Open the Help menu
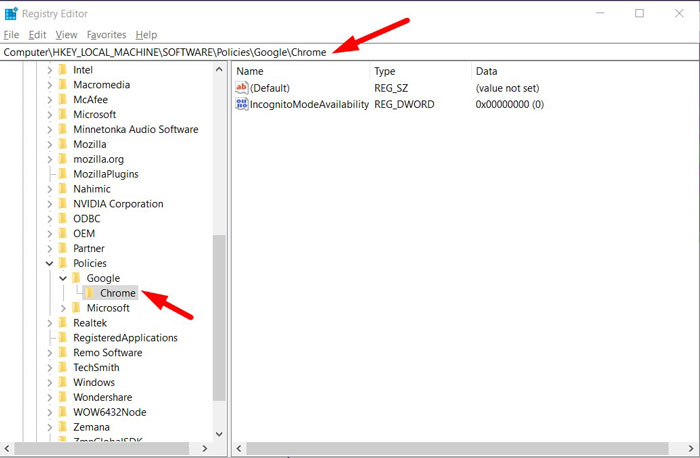Viewport: 700px width, 458px height. tap(146, 35)
